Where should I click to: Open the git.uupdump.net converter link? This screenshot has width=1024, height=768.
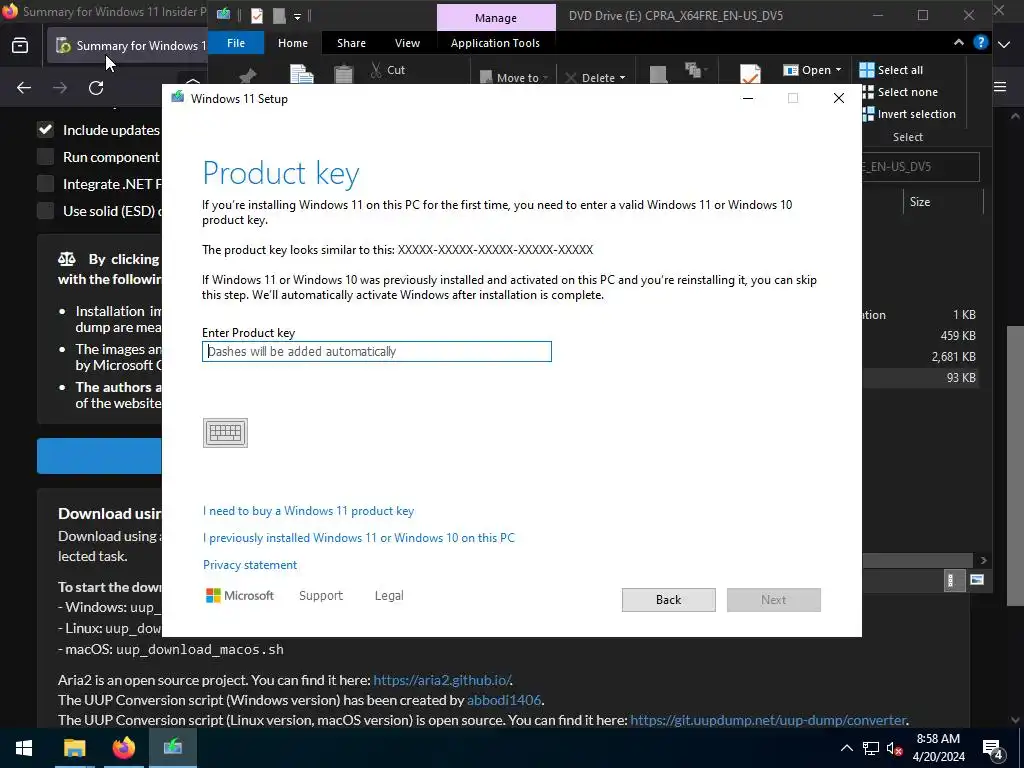(x=768, y=720)
